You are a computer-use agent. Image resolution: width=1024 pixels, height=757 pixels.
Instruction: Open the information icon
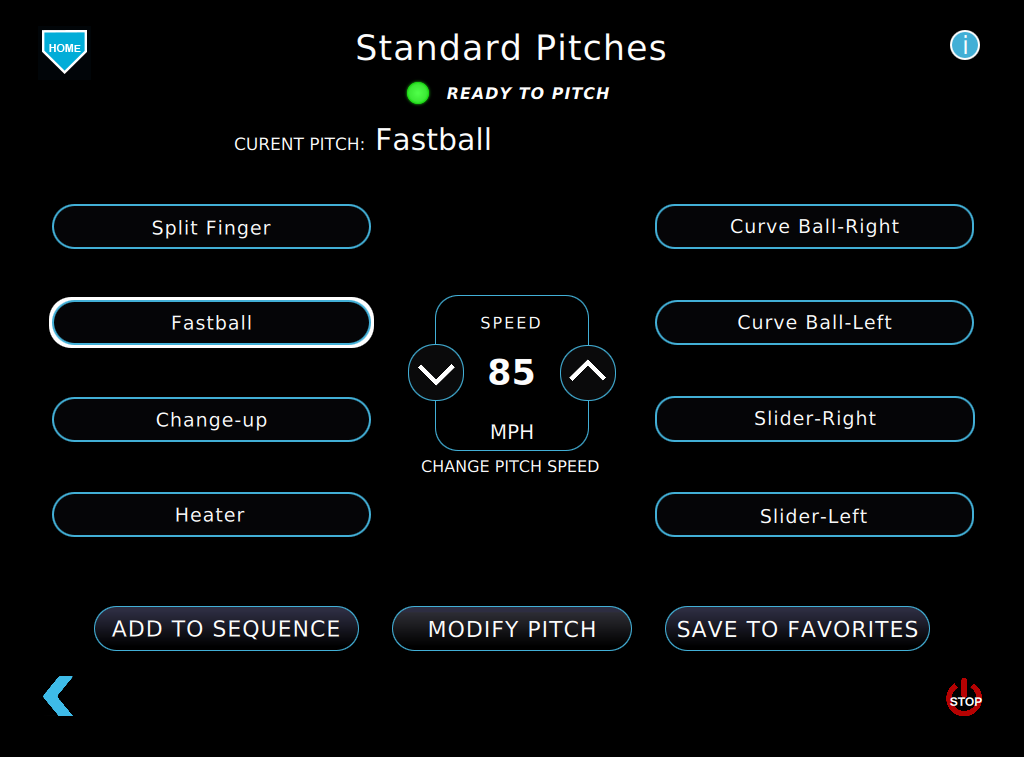coord(964,45)
